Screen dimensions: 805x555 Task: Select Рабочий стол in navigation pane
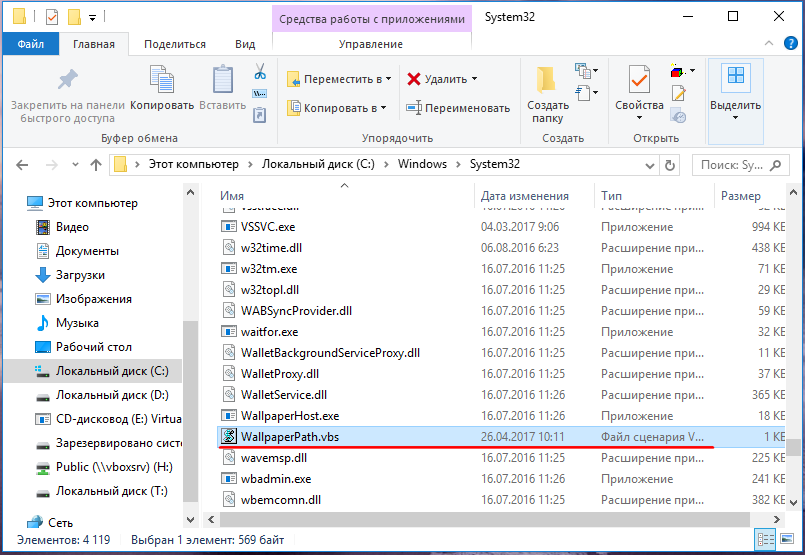(93, 347)
